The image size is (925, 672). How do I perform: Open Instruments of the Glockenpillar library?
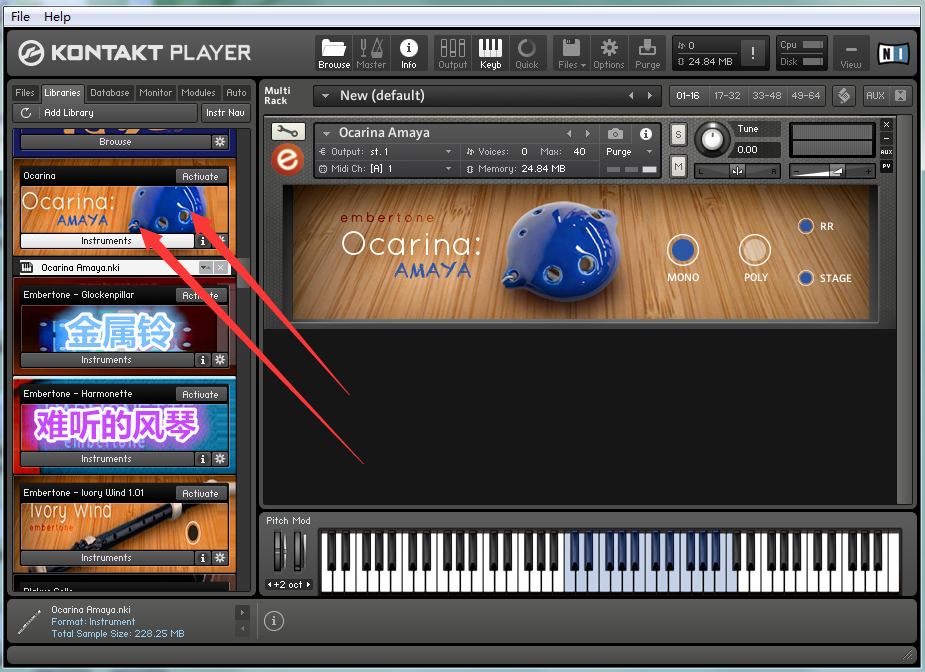pos(107,360)
